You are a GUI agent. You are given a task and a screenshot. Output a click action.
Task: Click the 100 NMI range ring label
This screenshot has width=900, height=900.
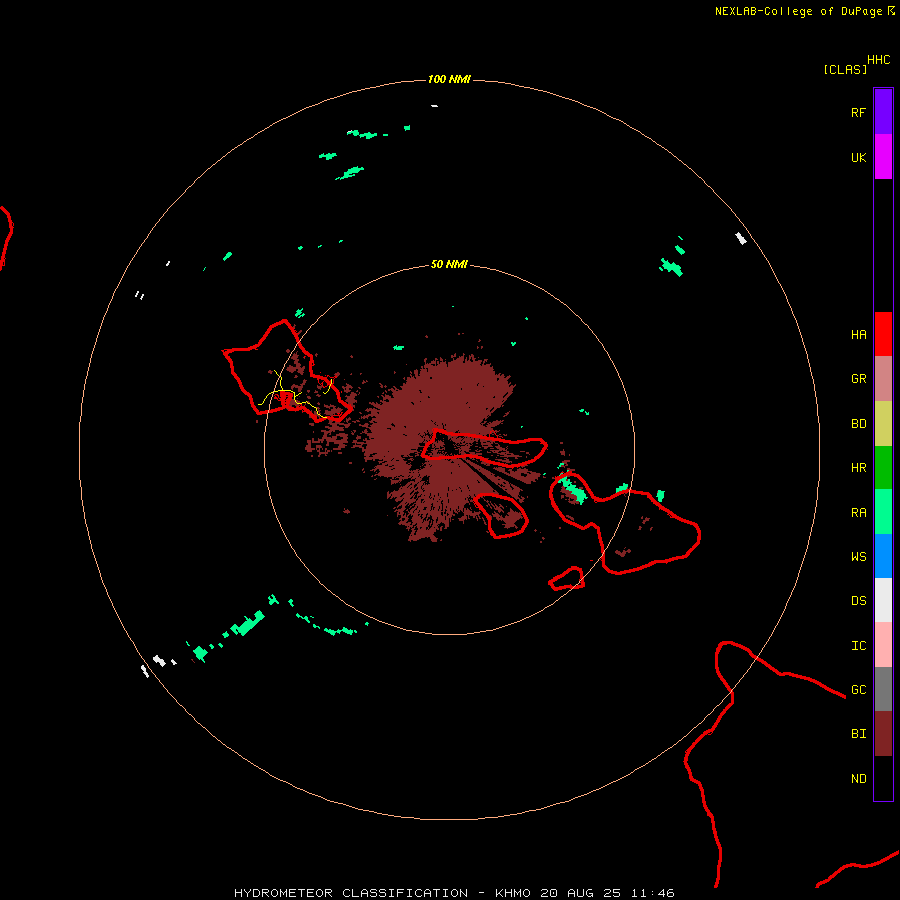coord(449,79)
